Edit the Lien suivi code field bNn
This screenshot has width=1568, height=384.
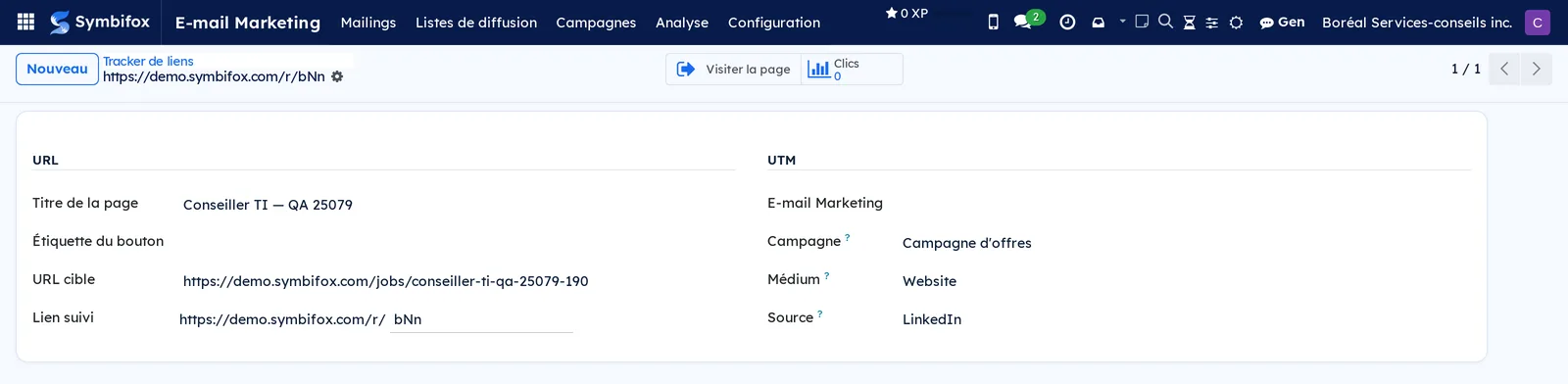[481, 319]
